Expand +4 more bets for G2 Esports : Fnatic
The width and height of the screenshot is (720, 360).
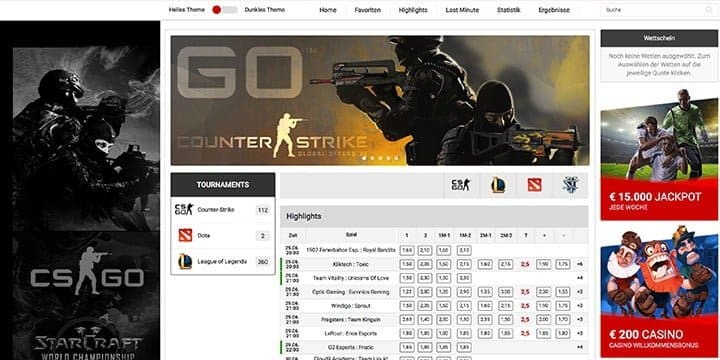click(579, 347)
